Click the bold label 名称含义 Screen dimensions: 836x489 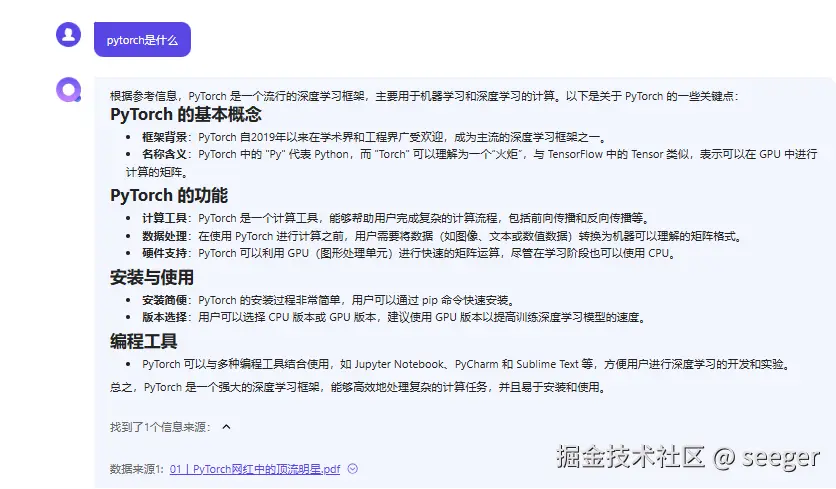pyautogui.click(x=165, y=154)
